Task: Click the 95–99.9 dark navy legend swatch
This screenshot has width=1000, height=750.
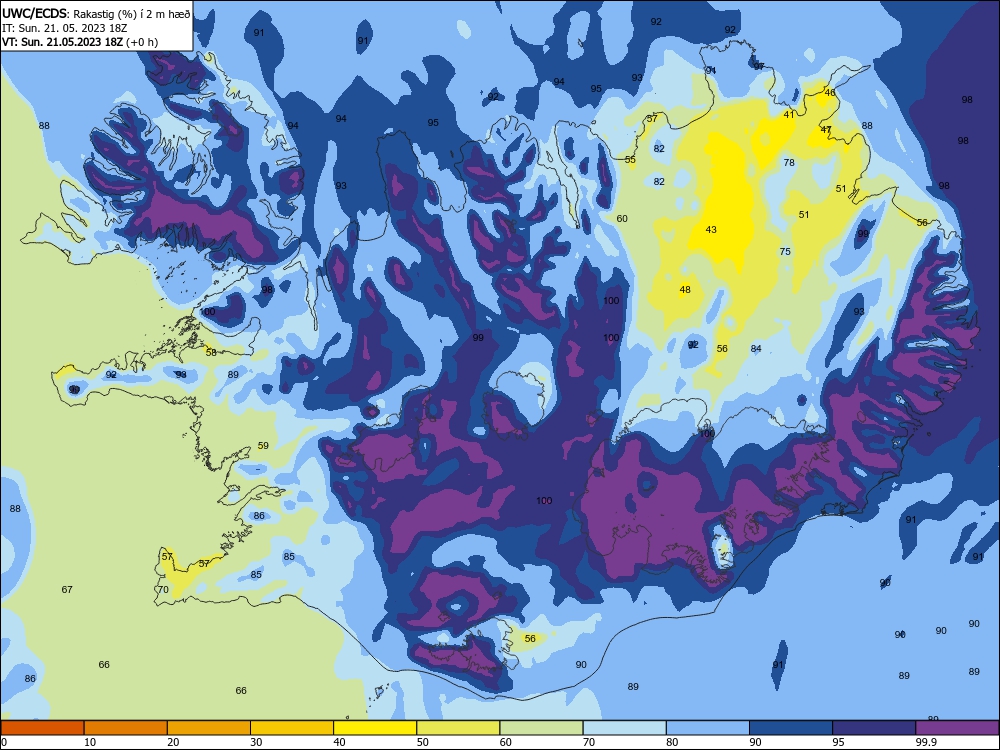Action: pos(874,728)
